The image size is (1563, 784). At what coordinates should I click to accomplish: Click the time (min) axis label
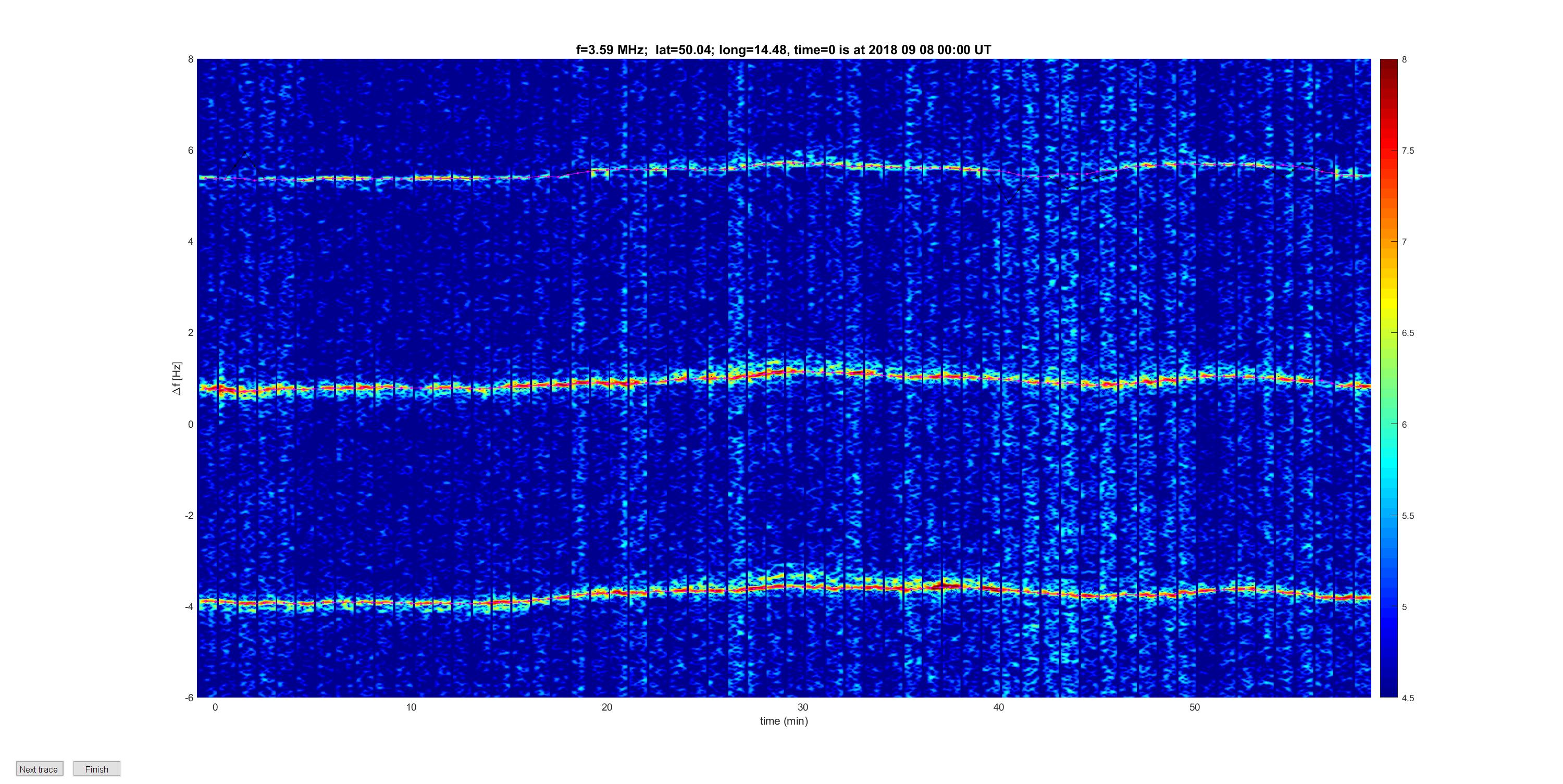[x=784, y=721]
